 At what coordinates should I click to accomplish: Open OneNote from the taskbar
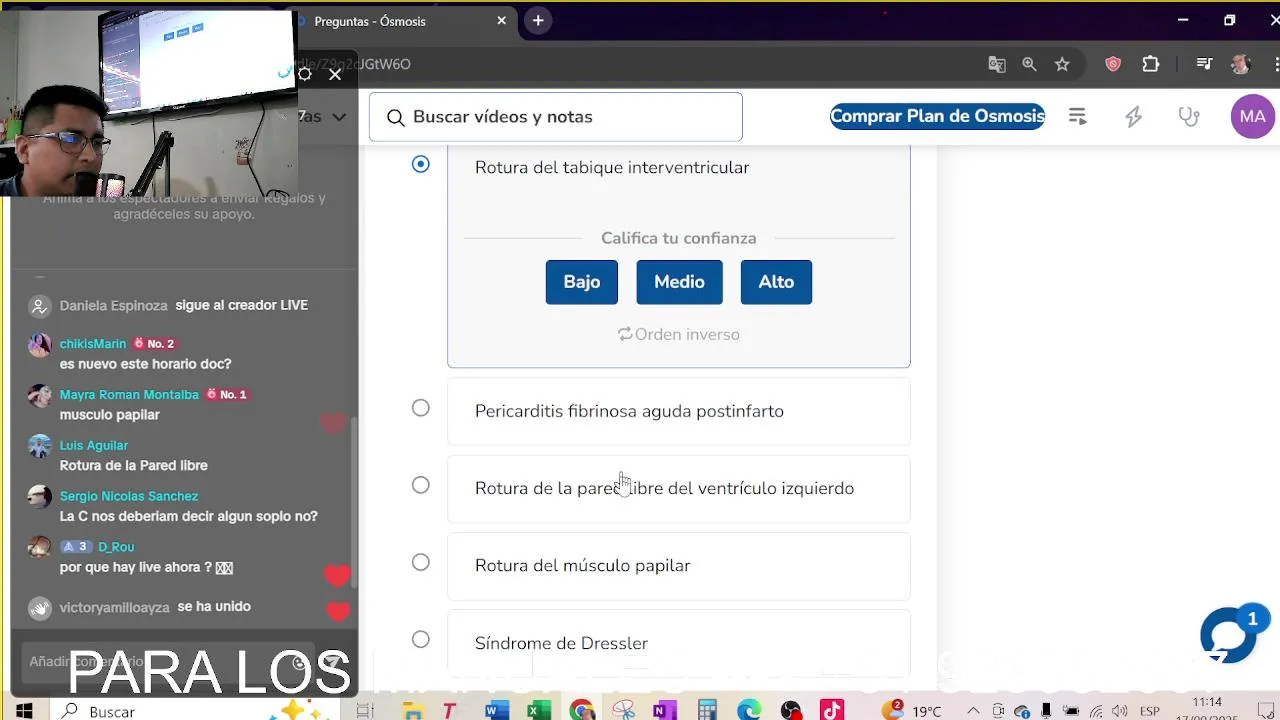pos(665,711)
